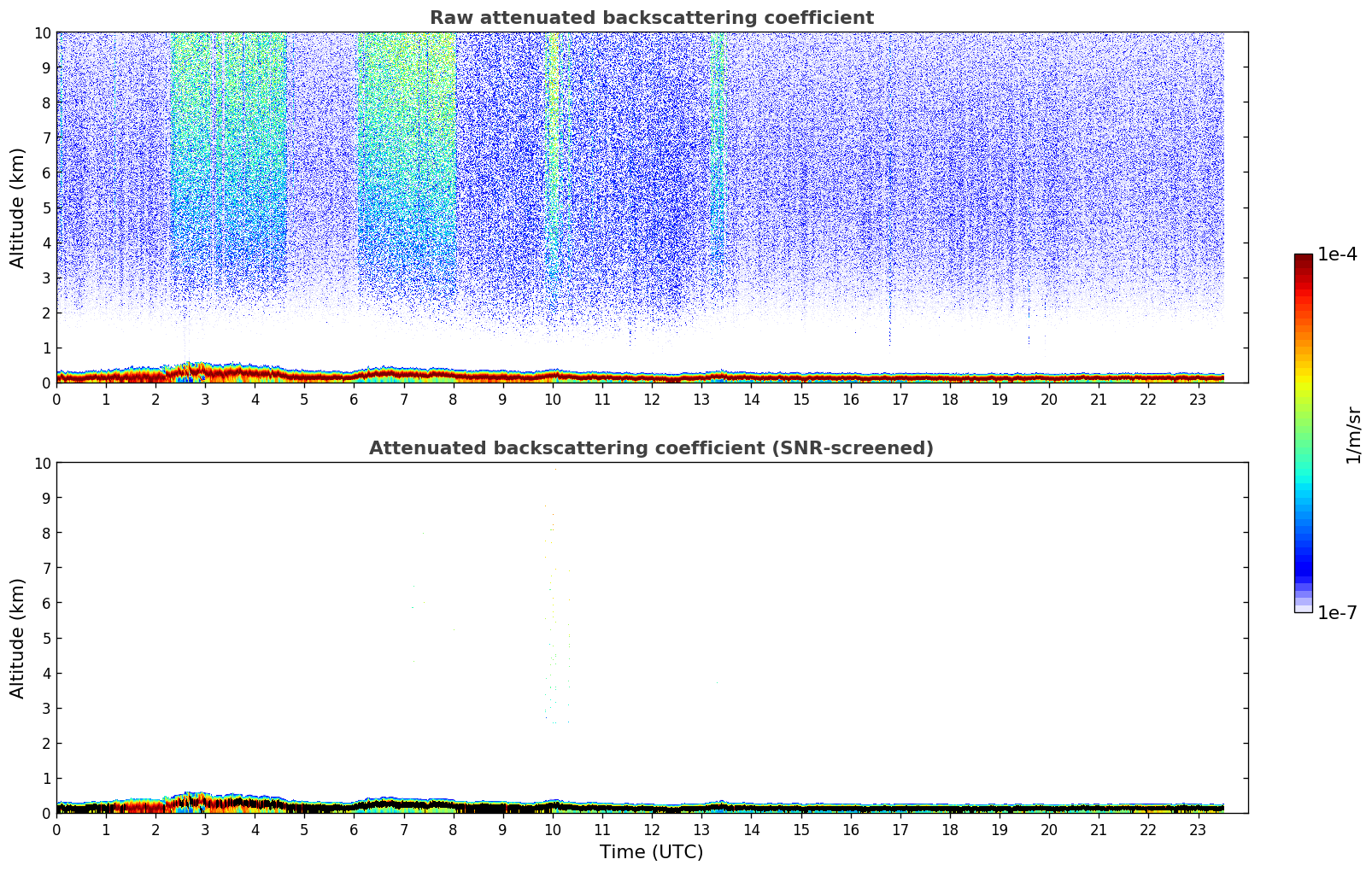Click the 12 hour tick on the top plot
The image size is (1372, 871).
click(x=652, y=400)
